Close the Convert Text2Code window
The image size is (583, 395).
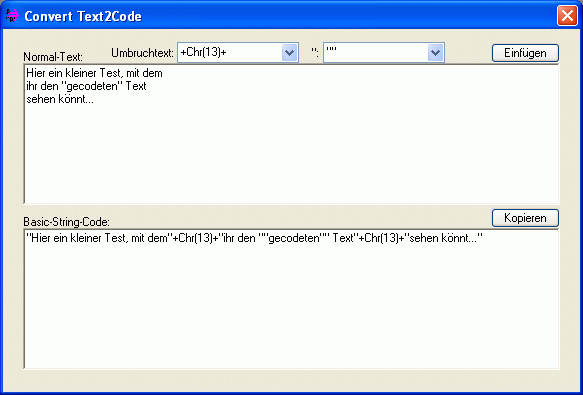pos(567,16)
